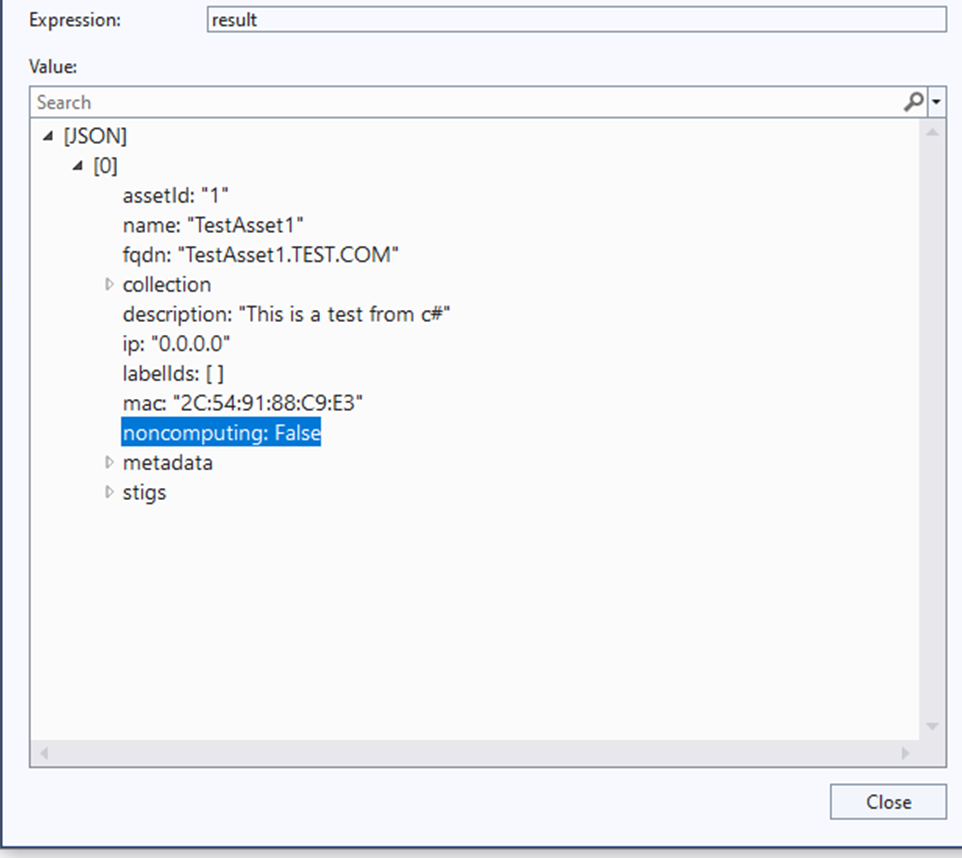The image size is (962, 858).
Task: Click the highlighted noncomputing entry
Action: coord(220,432)
